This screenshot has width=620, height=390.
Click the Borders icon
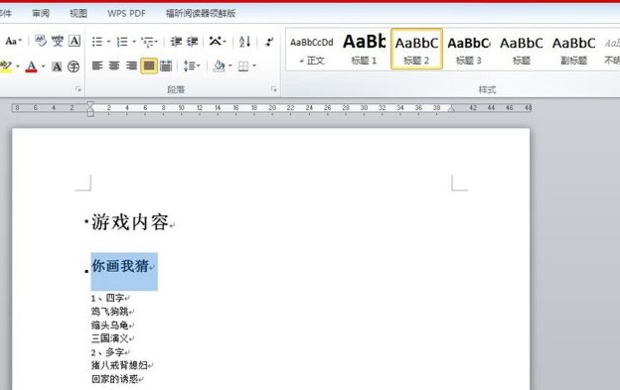coord(243,66)
